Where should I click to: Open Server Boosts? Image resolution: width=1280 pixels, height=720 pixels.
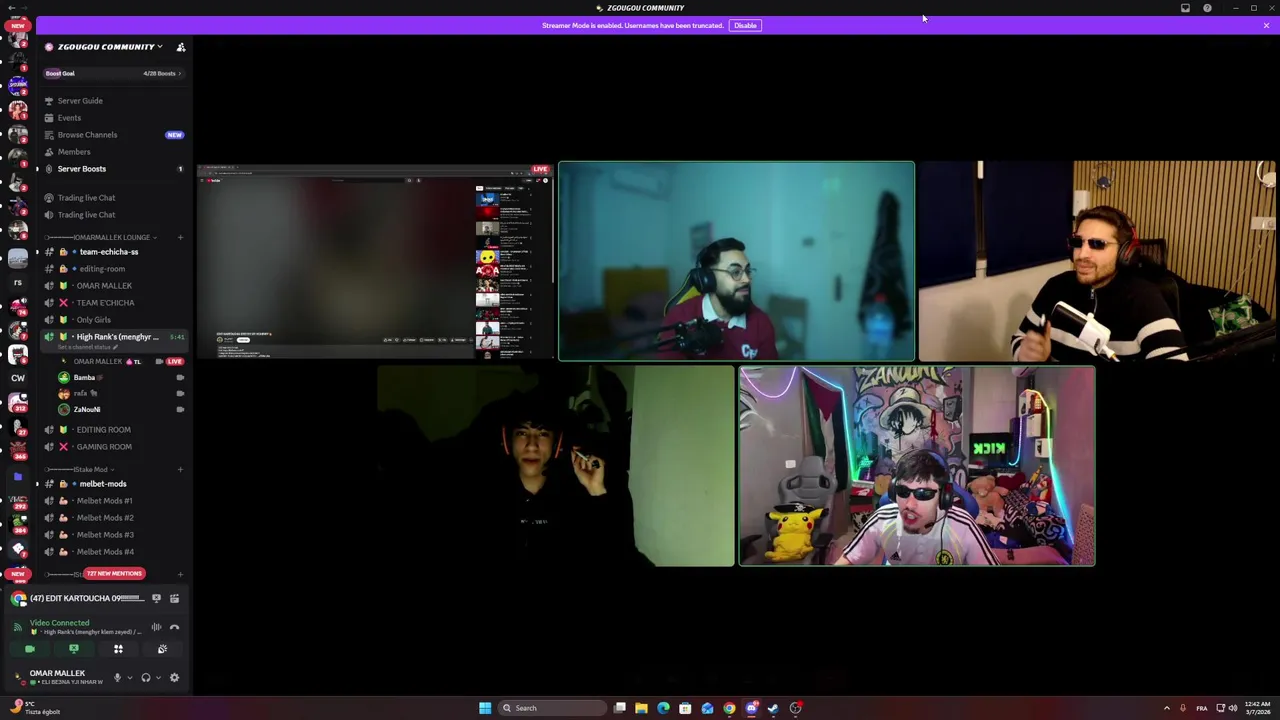point(81,169)
